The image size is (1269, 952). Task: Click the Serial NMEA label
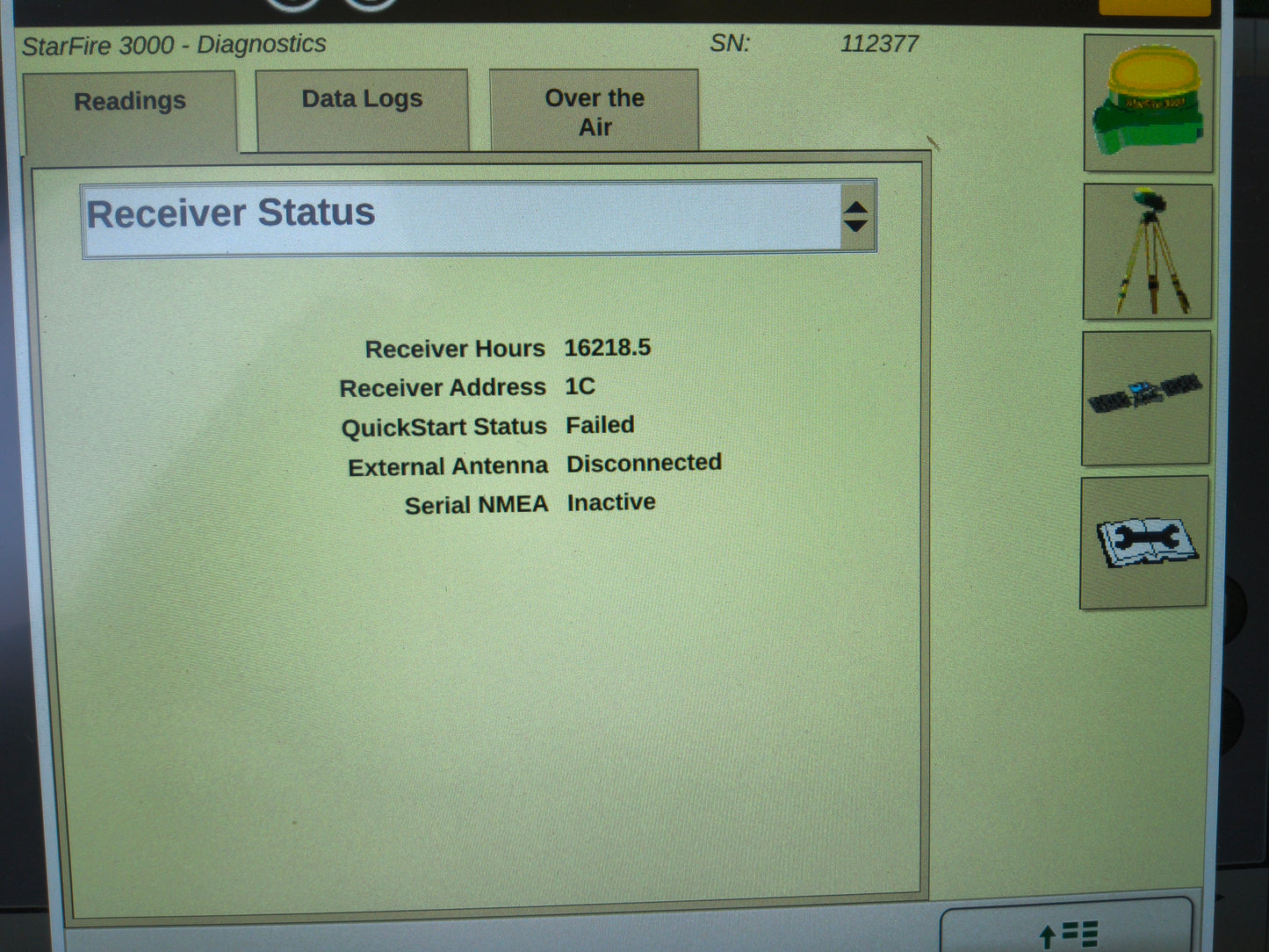point(476,505)
